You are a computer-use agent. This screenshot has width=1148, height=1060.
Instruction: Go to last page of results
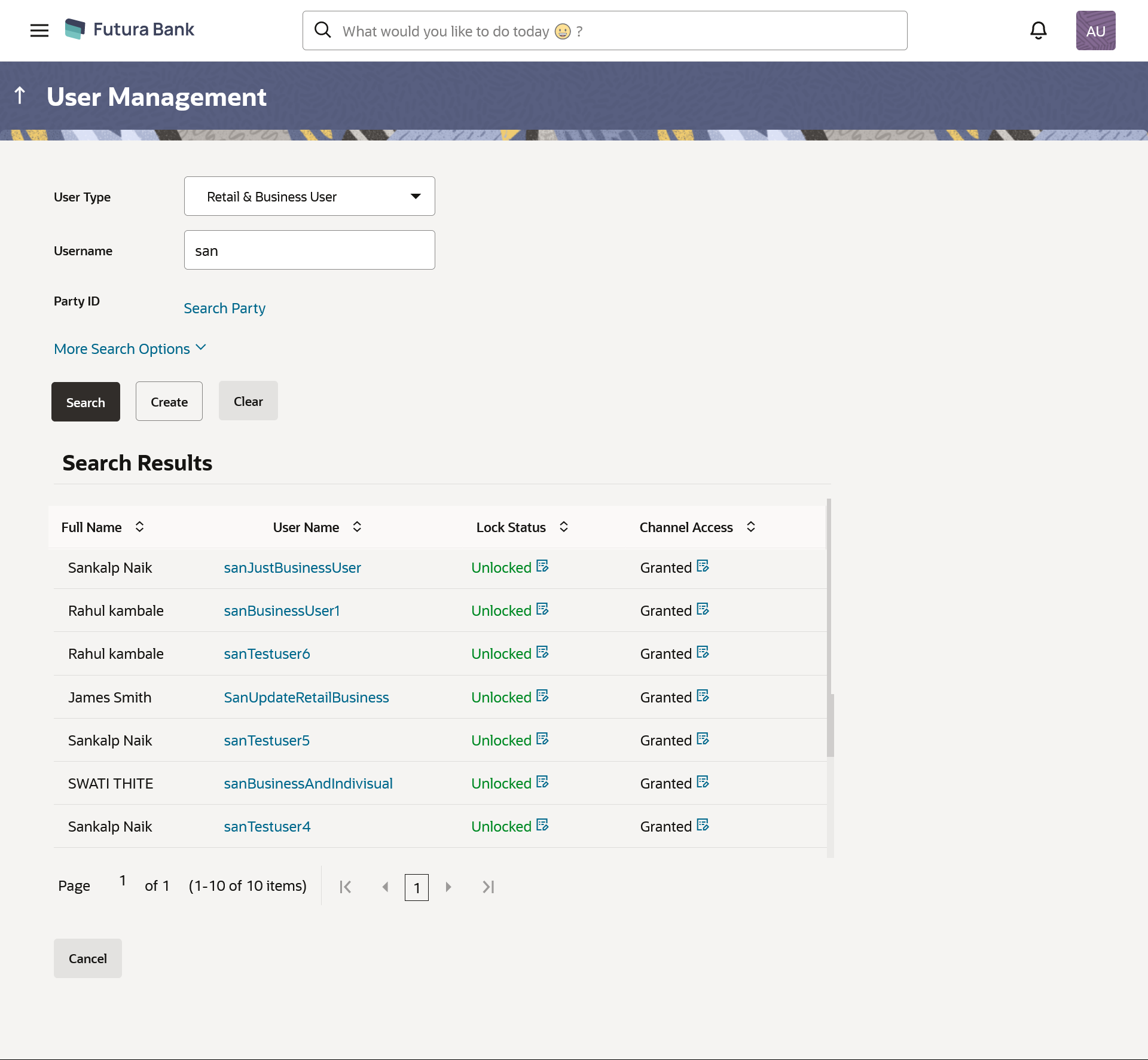(x=488, y=887)
